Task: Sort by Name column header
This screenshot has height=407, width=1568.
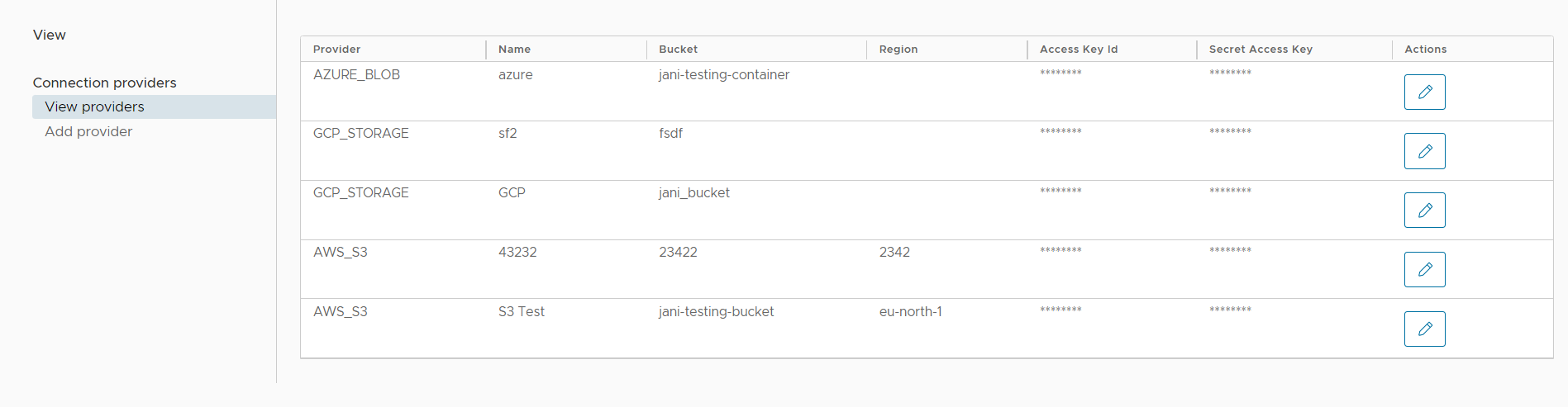Action: click(x=514, y=50)
